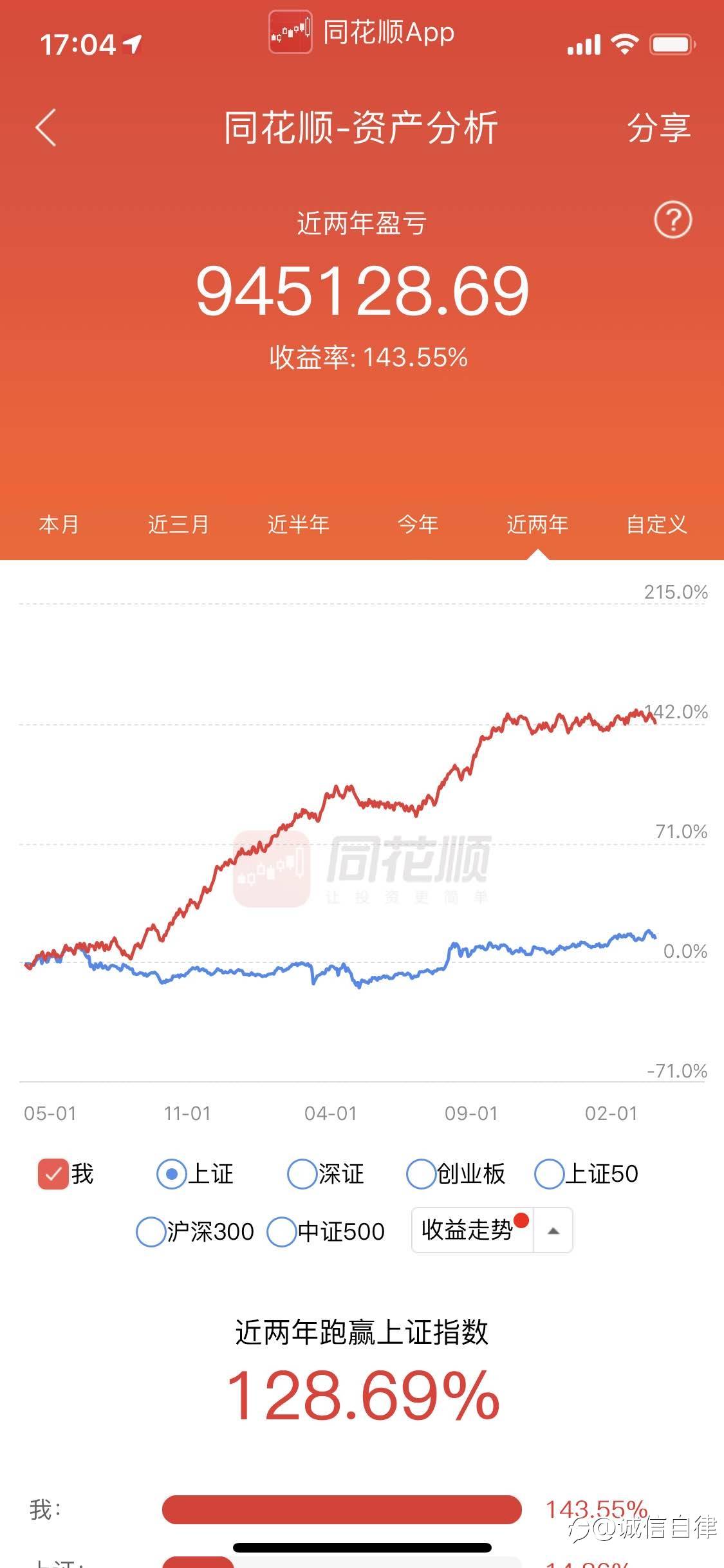Click the dropdown triangle arrow beside 收益走势
The width and height of the screenshot is (724, 1568).
click(x=553, y=1231)
